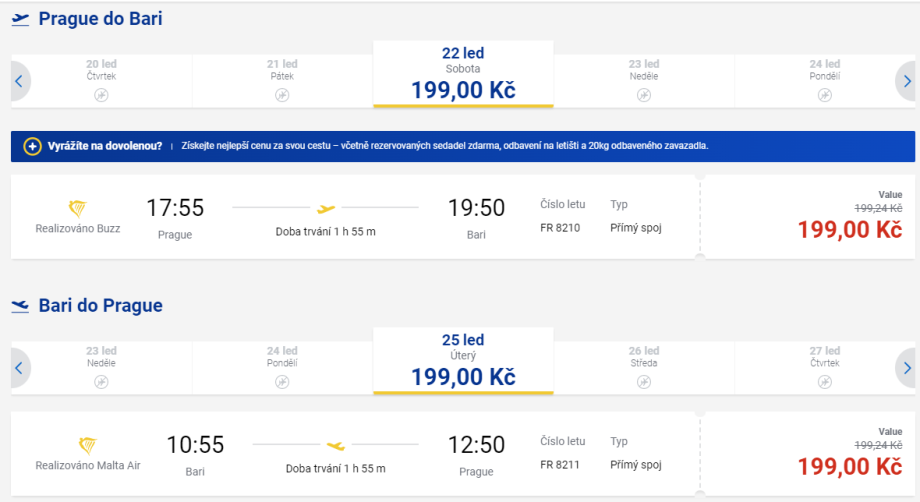Click the arriving plane icon beside Bari do Prague
The width and height of the screenshot is (920, 502).
tap(20, 306)
